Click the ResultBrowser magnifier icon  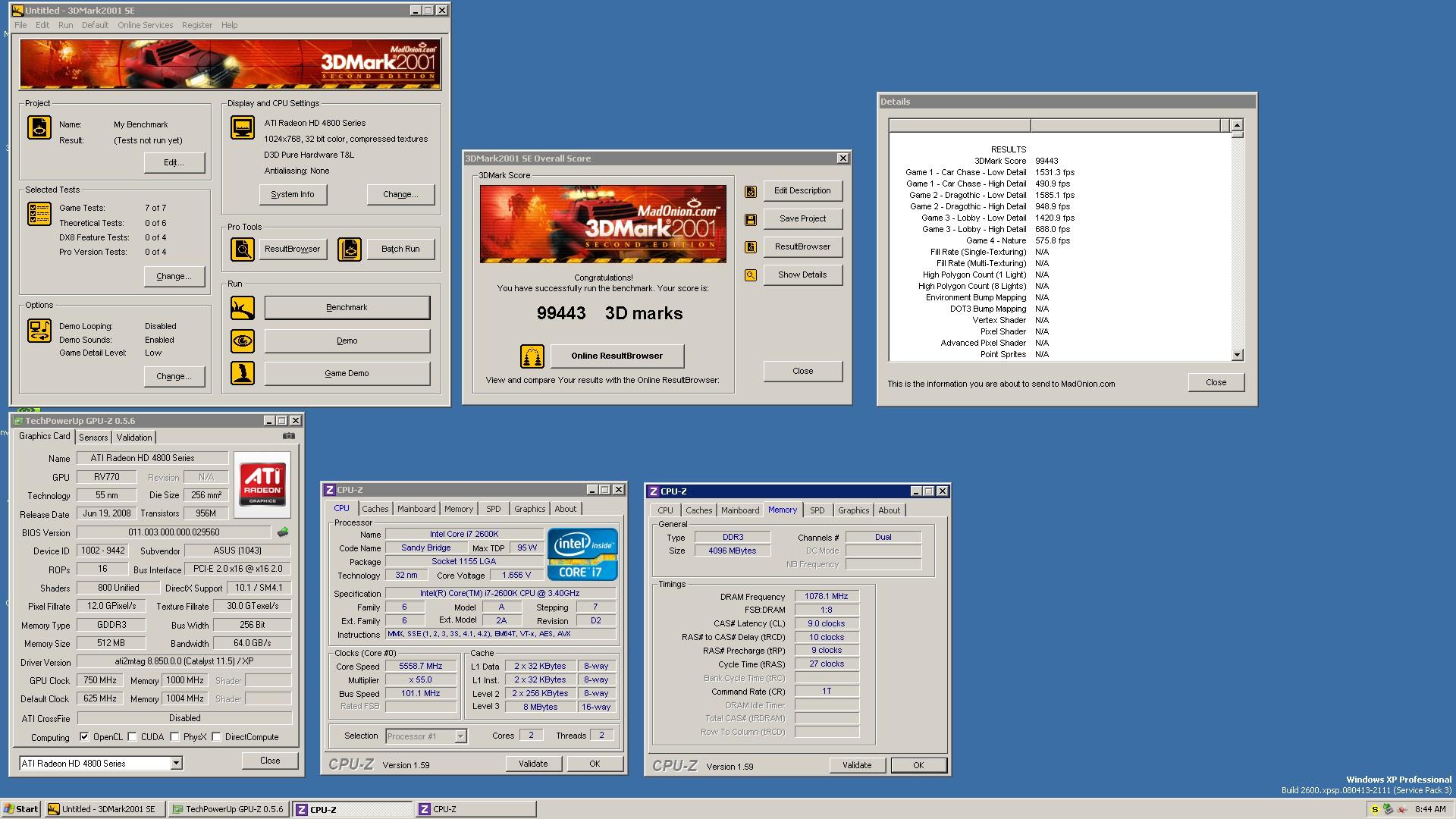tap(243, 249)
